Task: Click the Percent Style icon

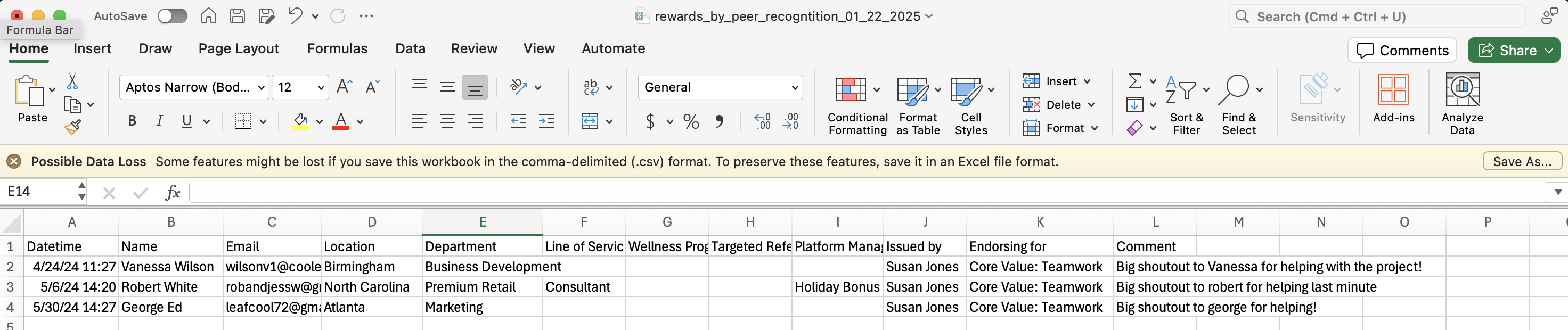Action: click(x=691, y=122)
